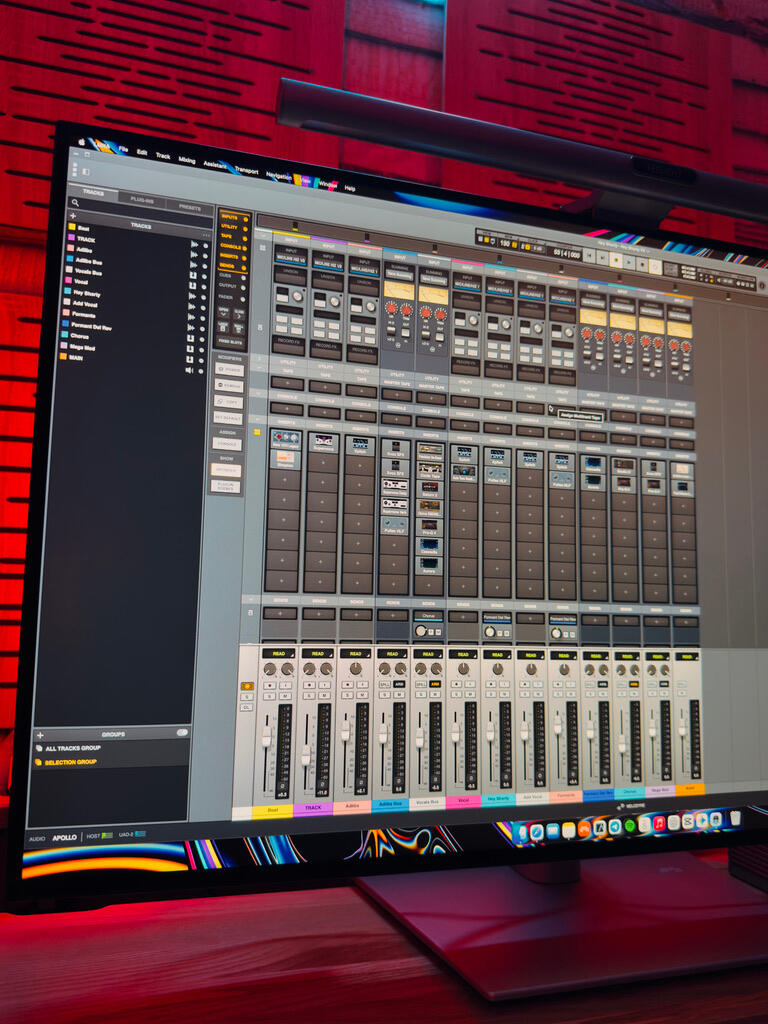The image size is (768, 1024).
Task: Click the ARM button on Adlibs Bus channel
Action: pos(399,684)
